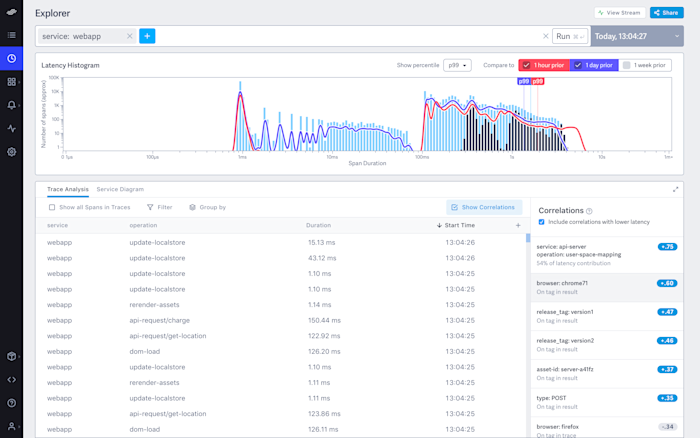
Task: Sort by operation column header
Action: coord(143,225)
